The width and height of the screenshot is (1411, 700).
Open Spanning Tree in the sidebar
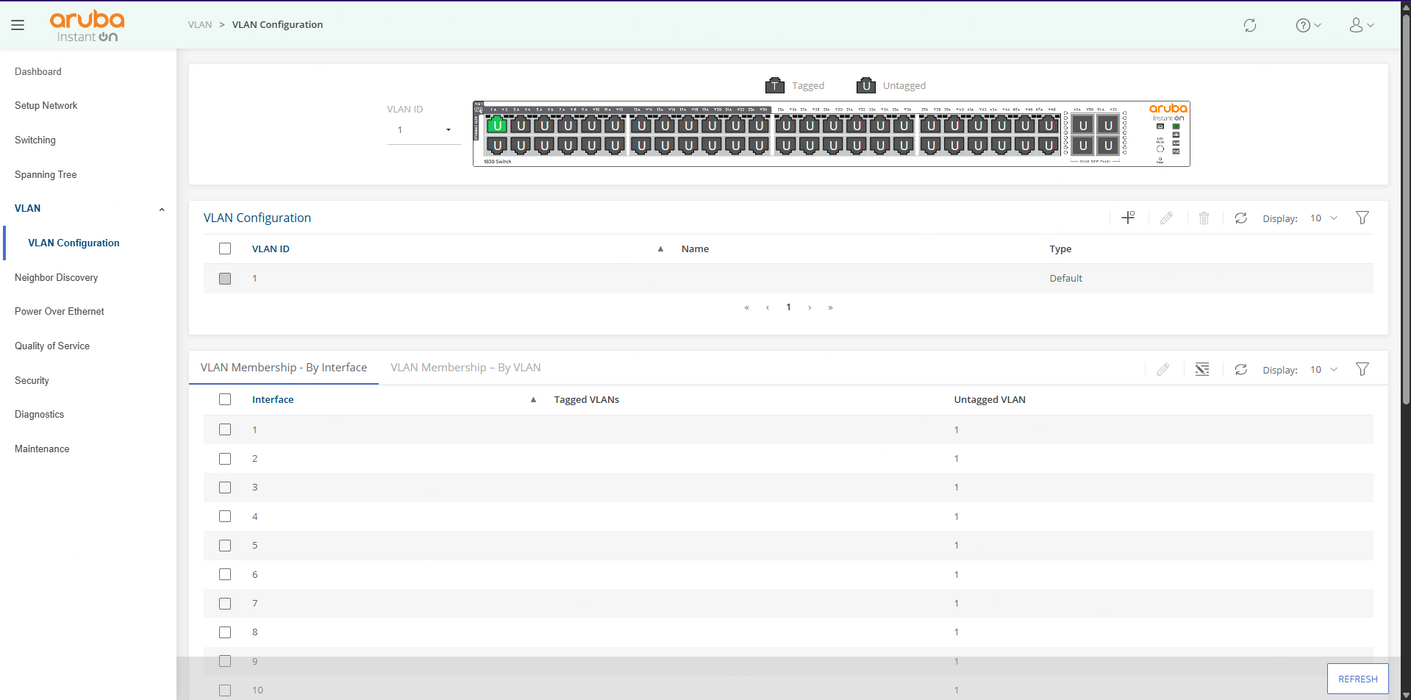(x=46, y=175)
